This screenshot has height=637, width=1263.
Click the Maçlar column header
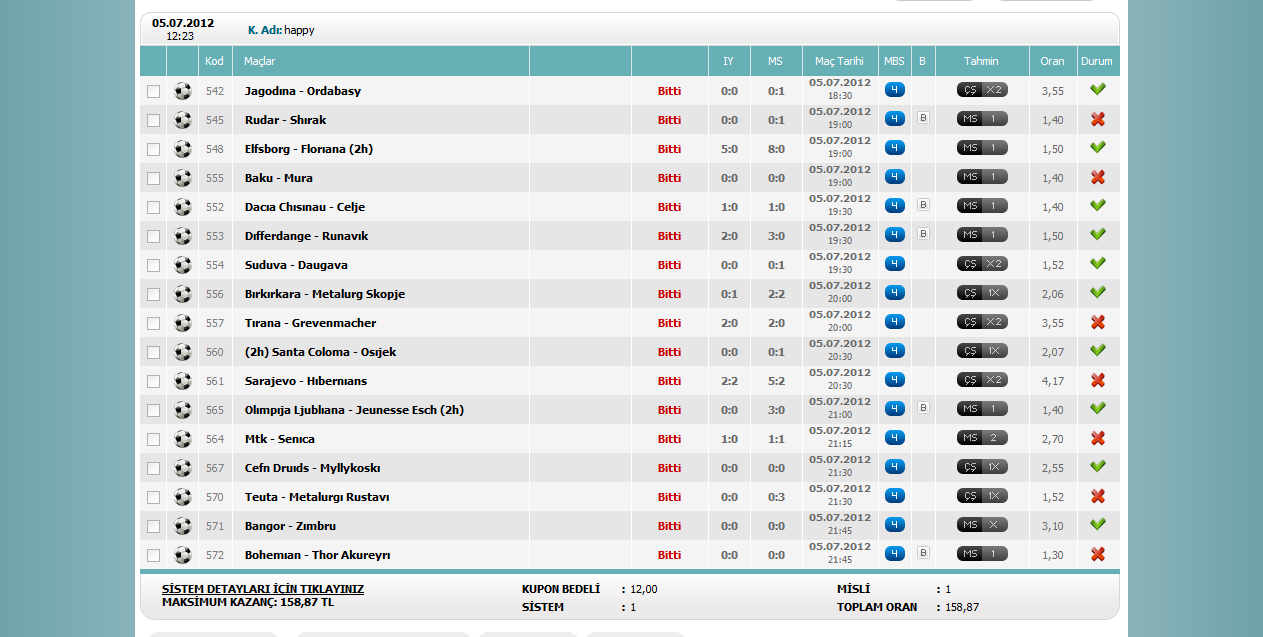click(x=260, y=61)
